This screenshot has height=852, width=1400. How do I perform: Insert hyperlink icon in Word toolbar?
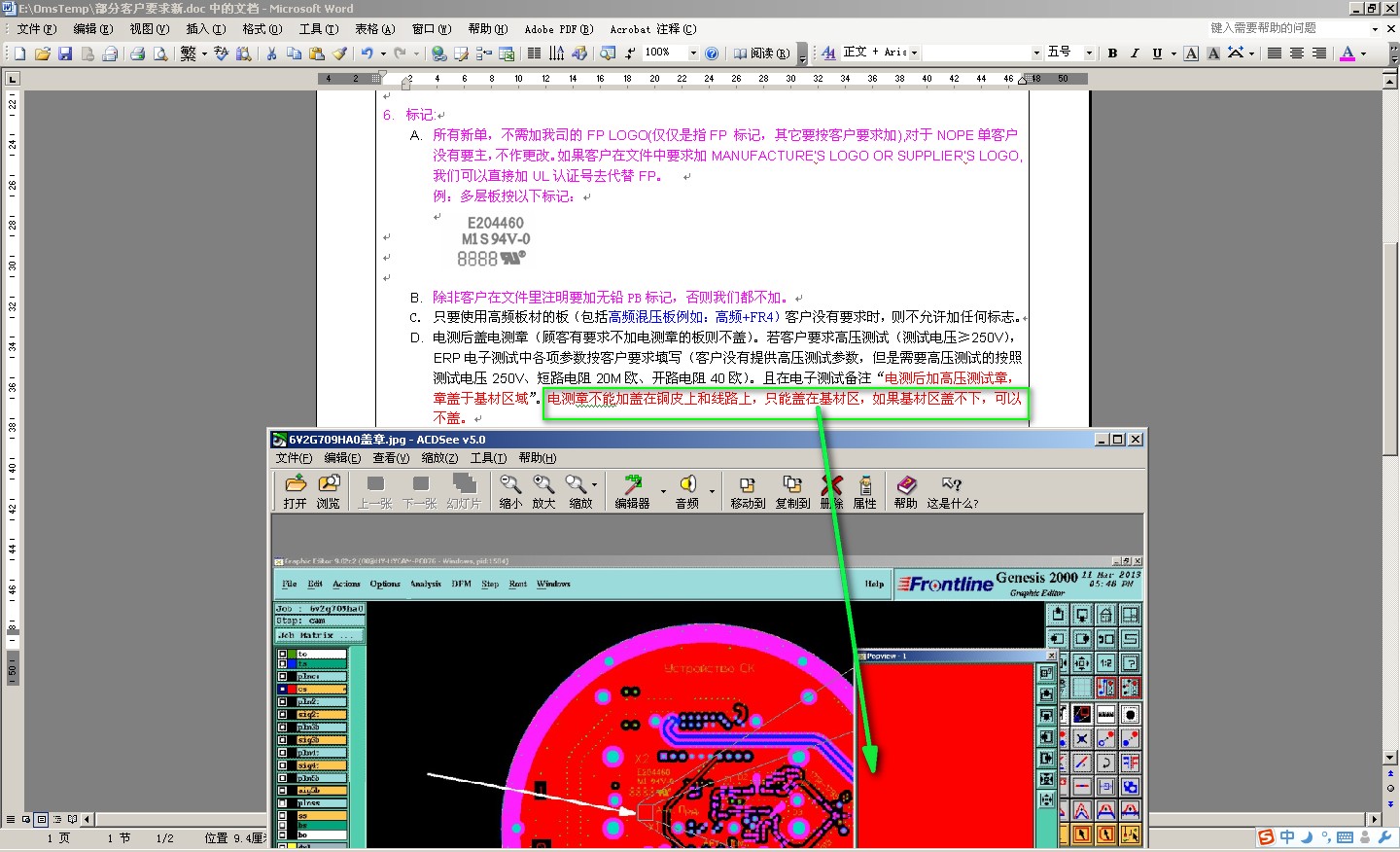pos(439,53)
